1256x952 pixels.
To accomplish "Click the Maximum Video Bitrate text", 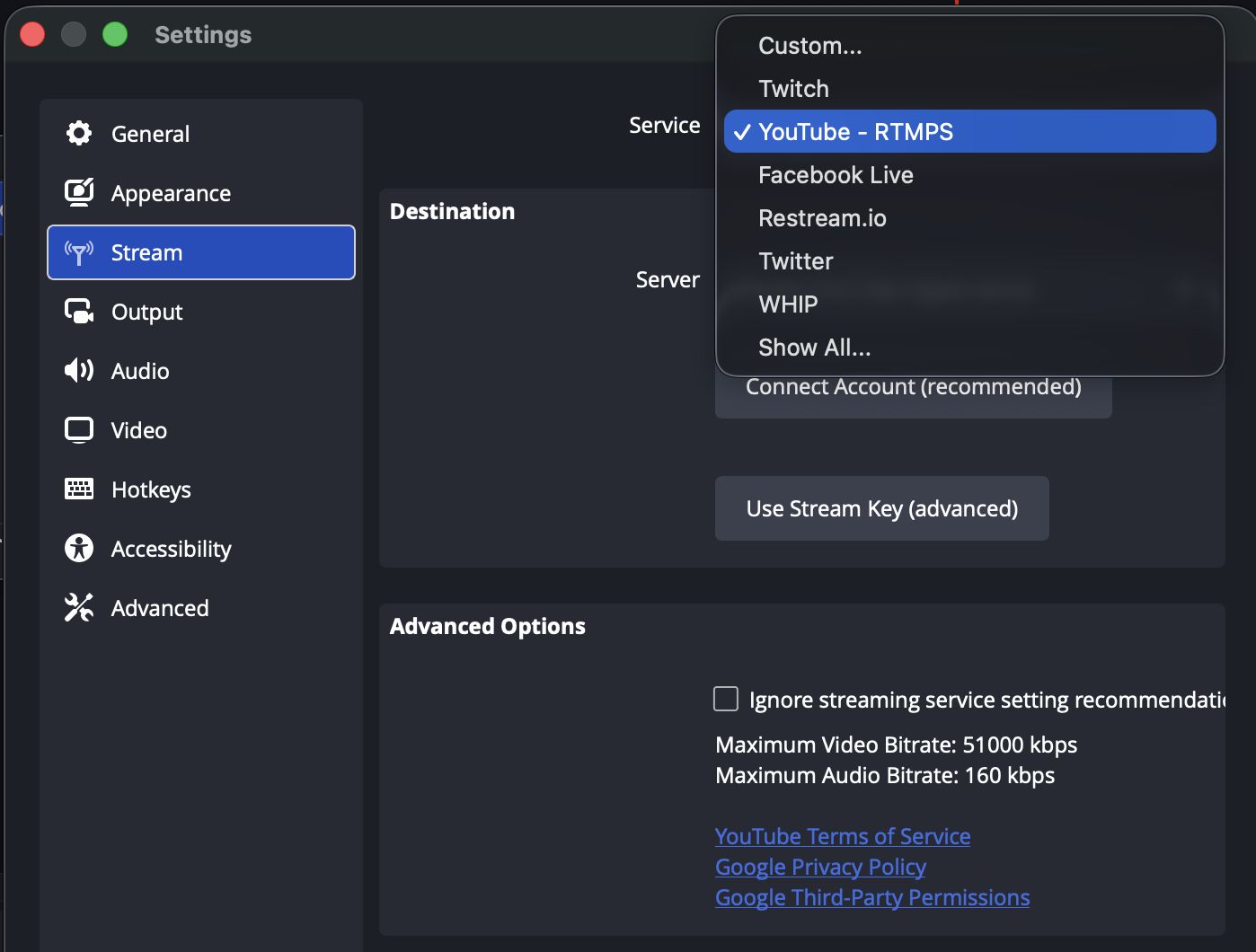I will pos(896,745).
